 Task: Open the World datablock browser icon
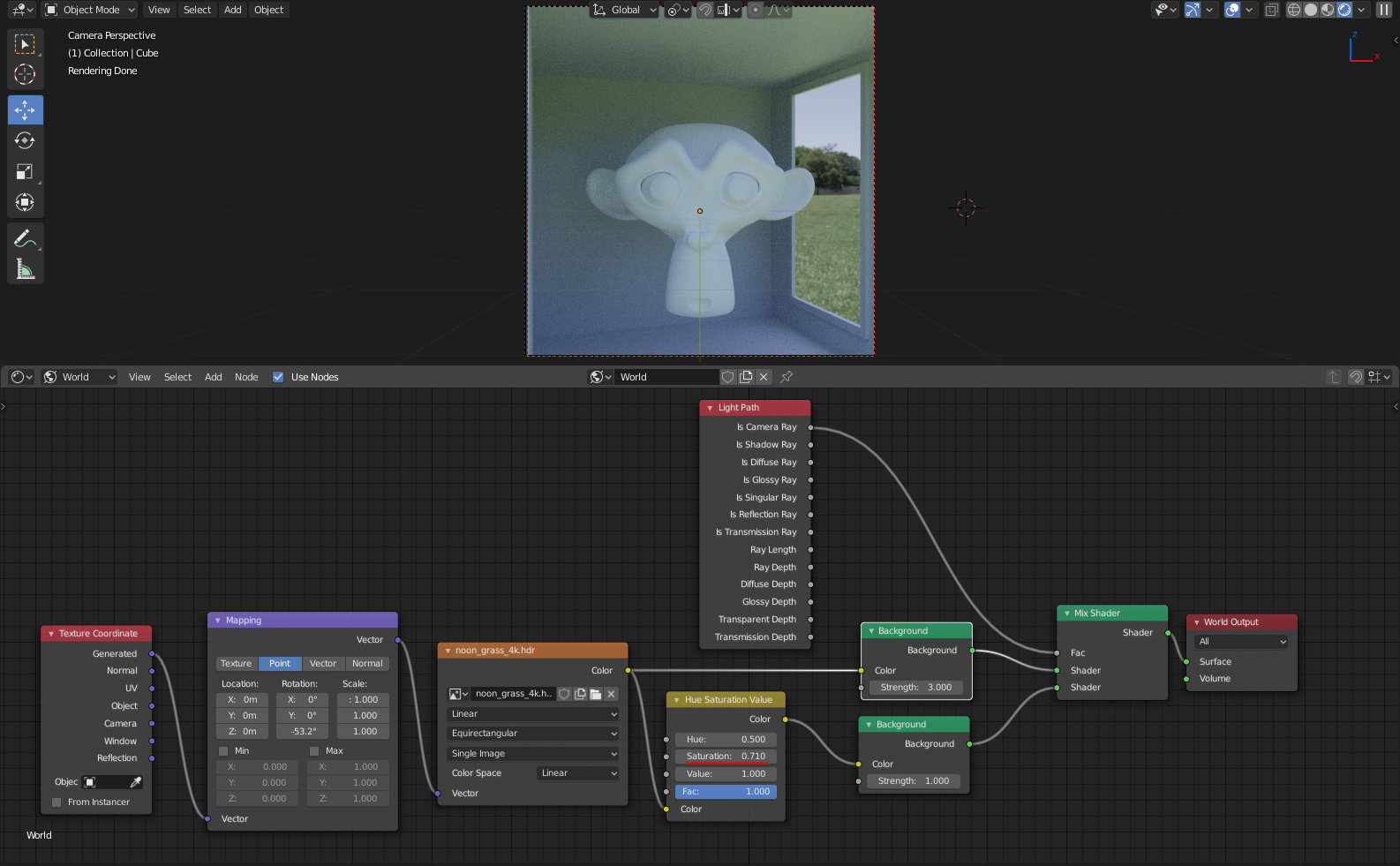point(600,377)
